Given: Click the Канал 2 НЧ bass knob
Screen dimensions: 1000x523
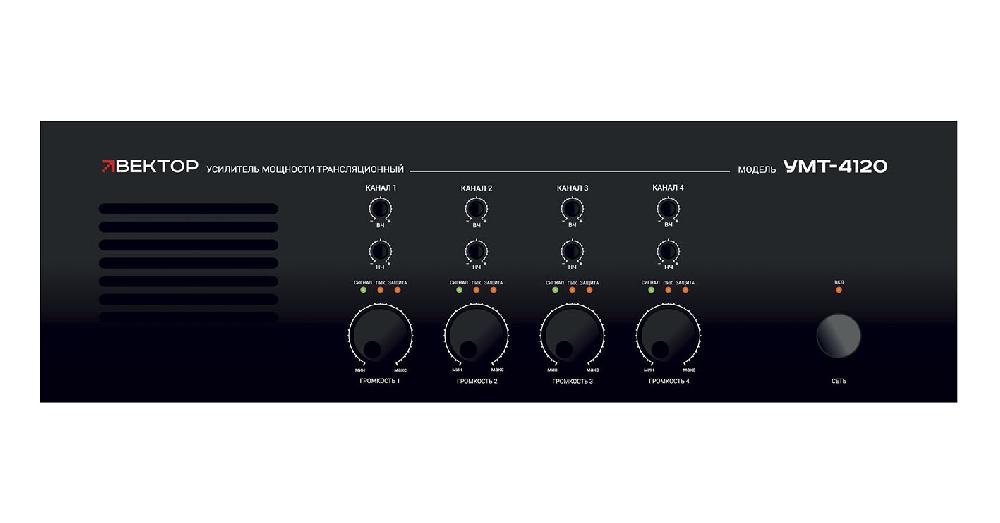Looking at the screenshot, I should pyautogui.click(x=476, y=250).
